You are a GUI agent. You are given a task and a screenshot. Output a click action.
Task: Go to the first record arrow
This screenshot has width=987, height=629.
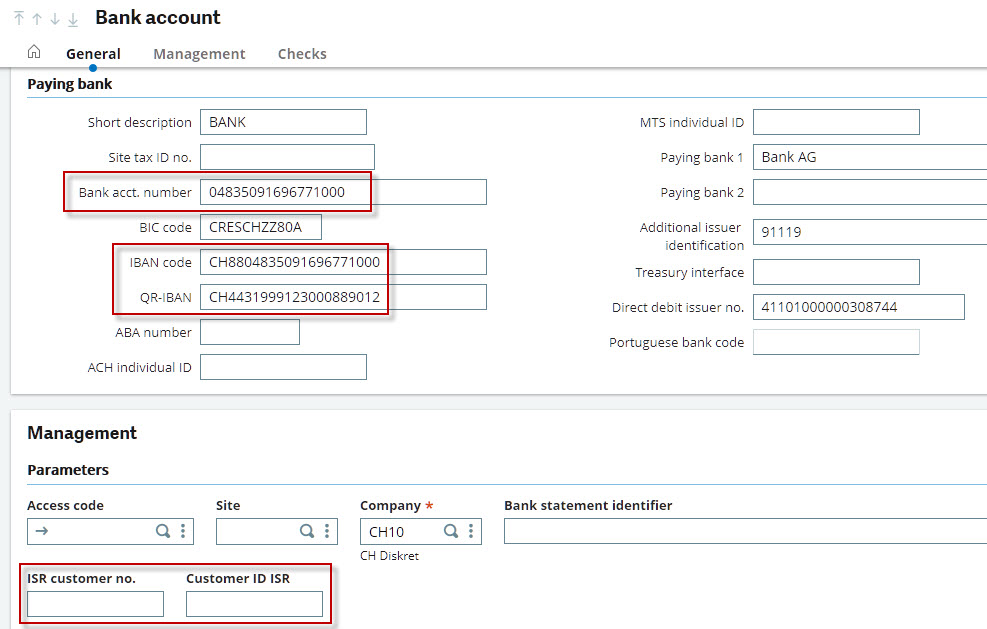pyautogui.click(x=19, y=19)
